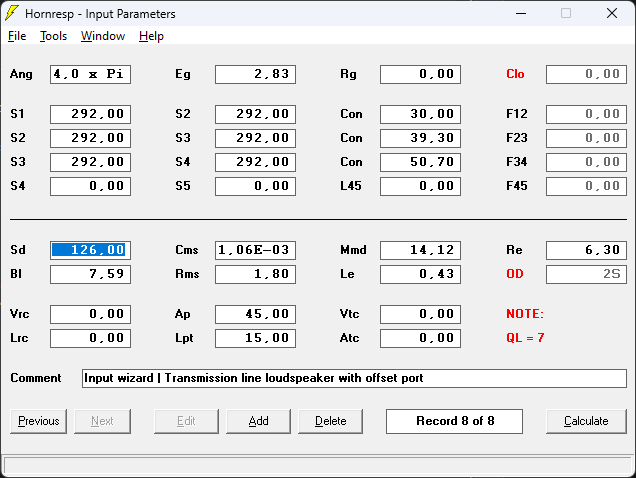Go to the Previous record

[x=39, y=421]
